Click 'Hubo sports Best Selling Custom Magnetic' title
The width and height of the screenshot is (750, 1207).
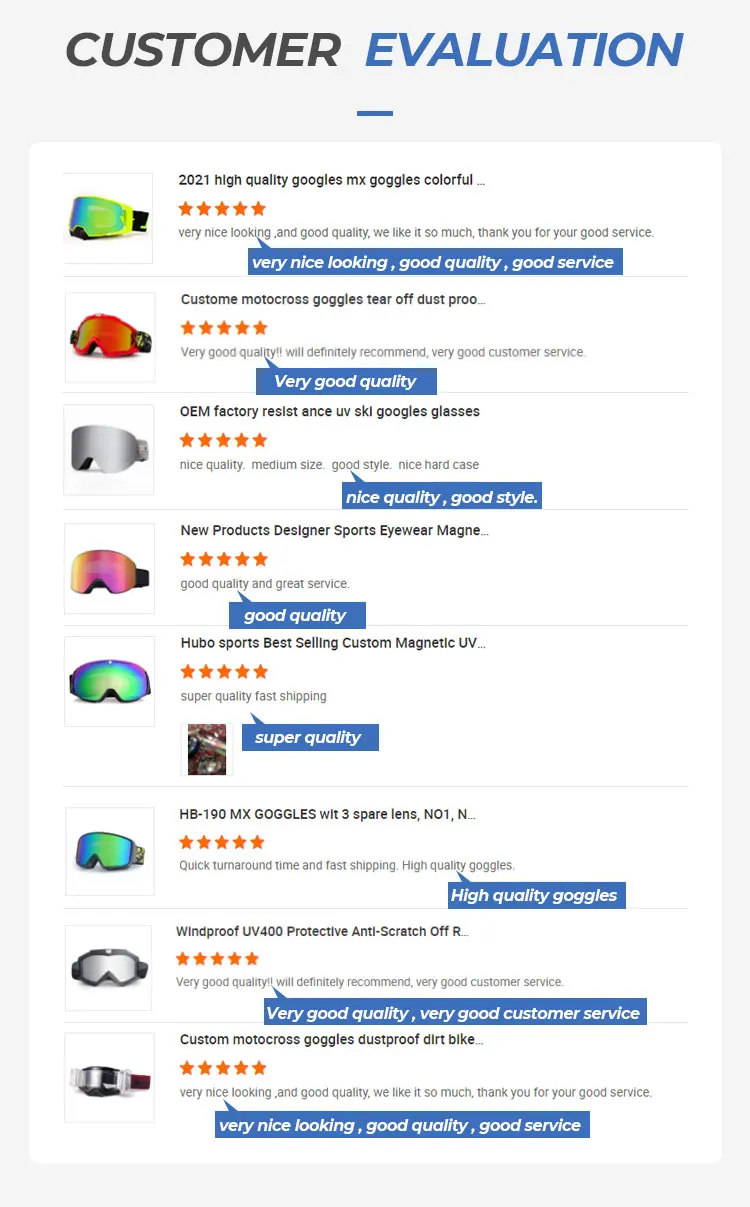click(x=333, y=644)
